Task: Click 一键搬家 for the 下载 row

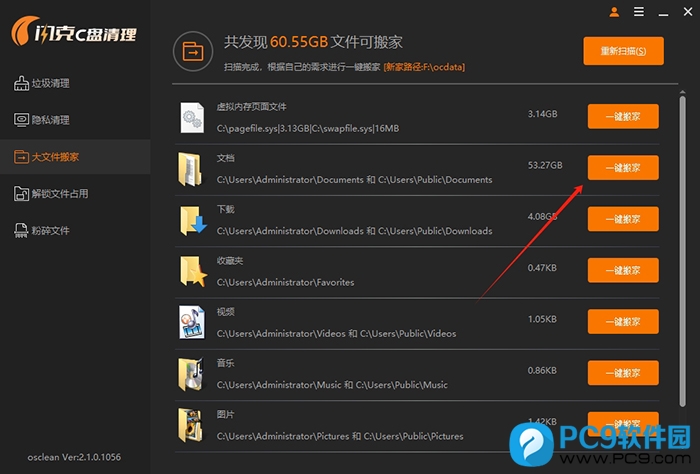Action: [x=622, y=219]
